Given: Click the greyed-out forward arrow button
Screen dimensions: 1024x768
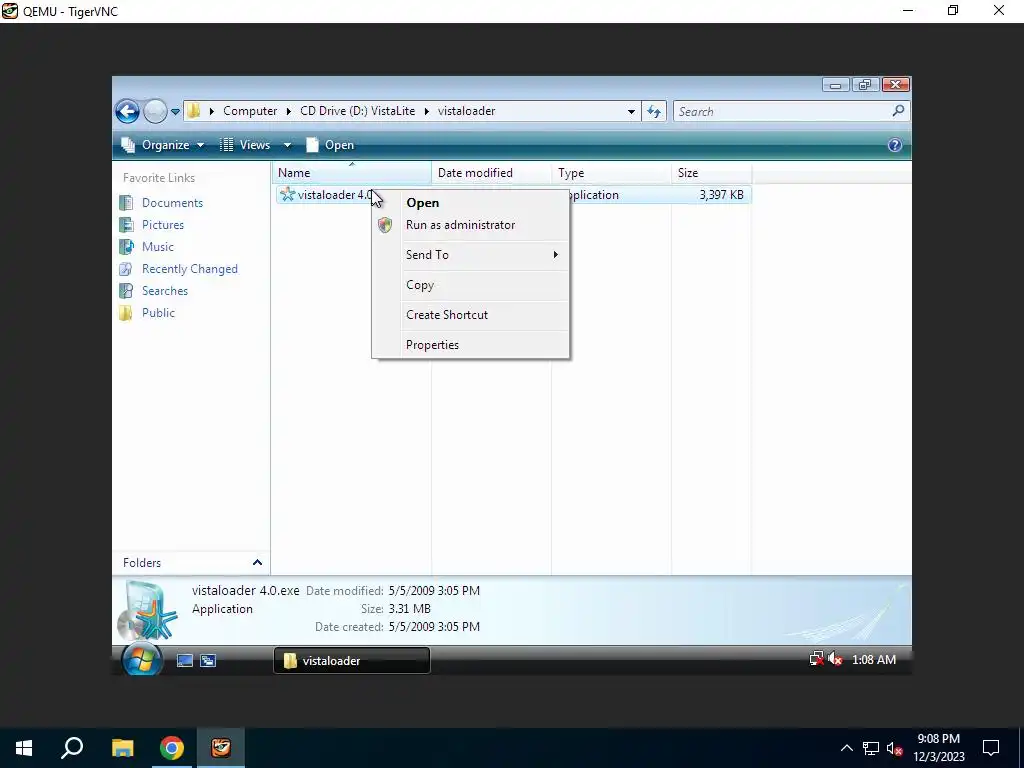Looking at the screenshot, I should coord(155,111).
